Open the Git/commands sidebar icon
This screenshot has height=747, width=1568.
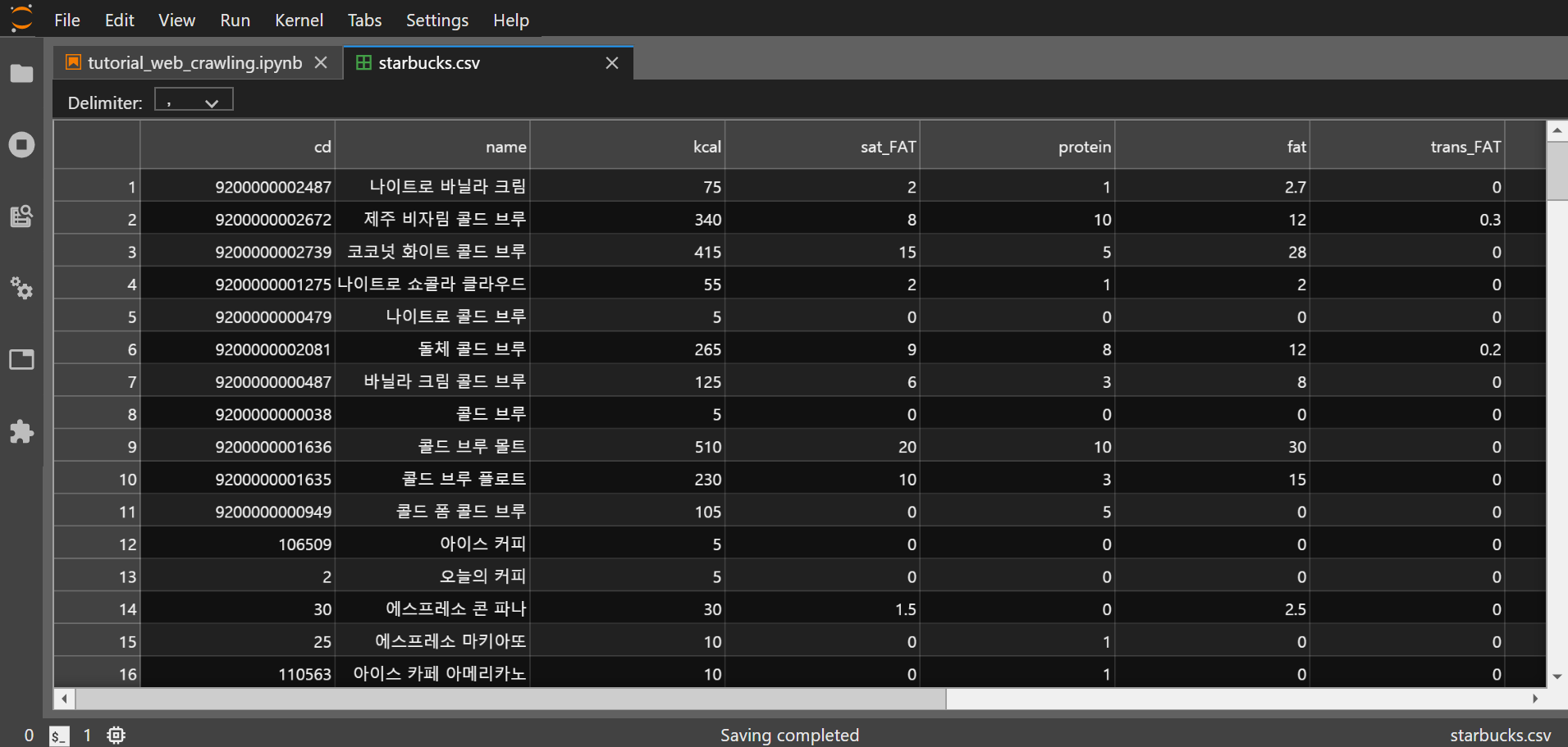tap(21, 216)
